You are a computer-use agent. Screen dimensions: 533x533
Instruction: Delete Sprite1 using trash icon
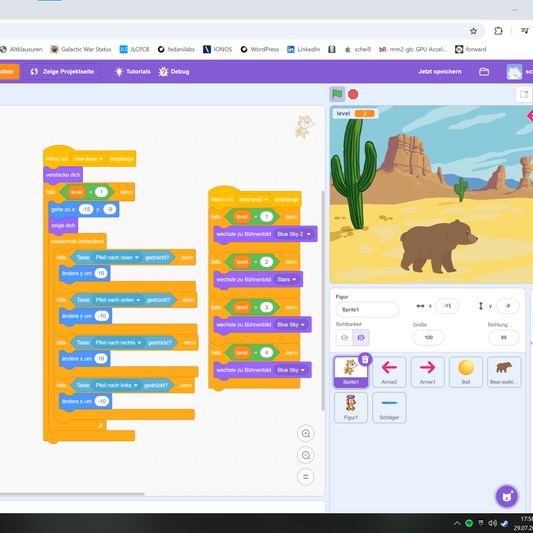[x=365, y=359]
